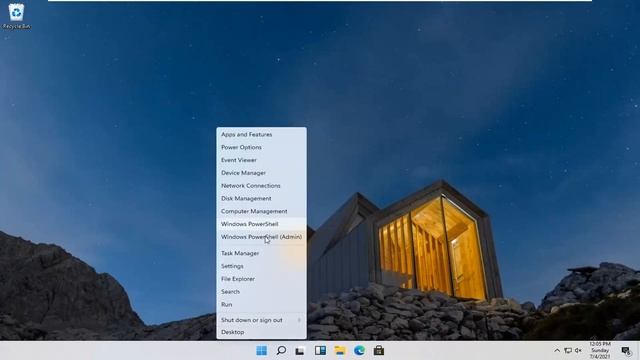Open Microsoft Store from the taskbar
Image resolution: width=640 pixels, height=360 pixels.
tap(379, 350)
